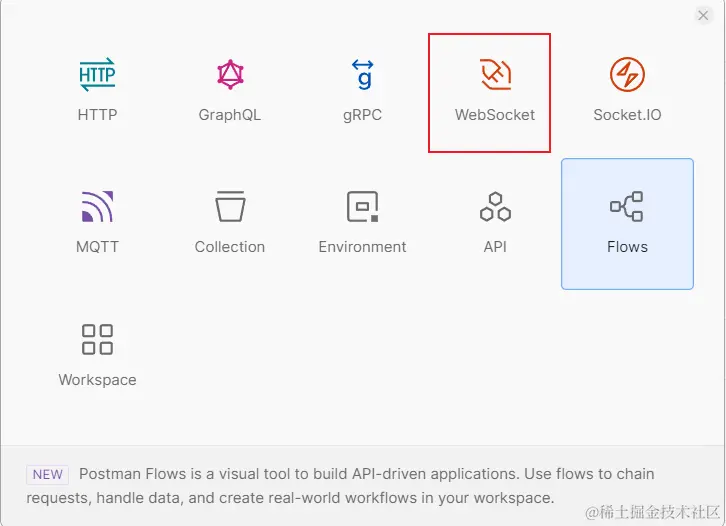Create a new Collection
Screen dimensions: 726x526
coord(230,224)
